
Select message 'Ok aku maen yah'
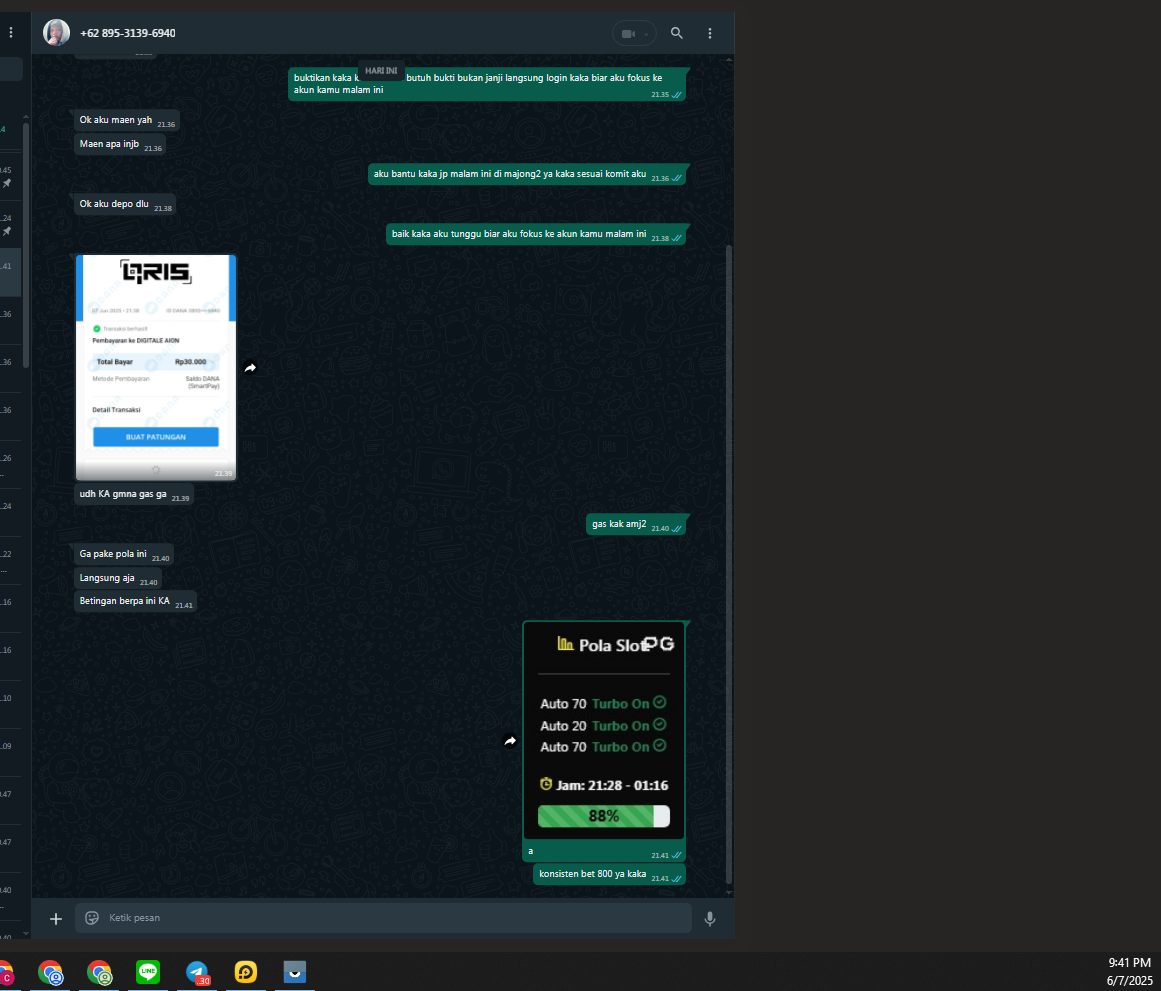[127, 120]
